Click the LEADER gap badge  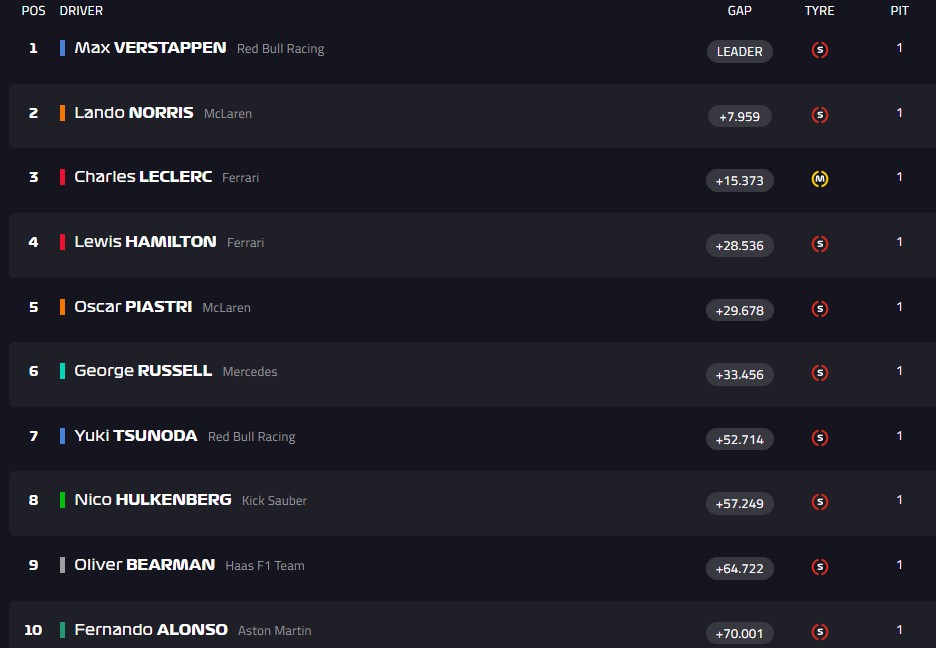coord(739,51)
